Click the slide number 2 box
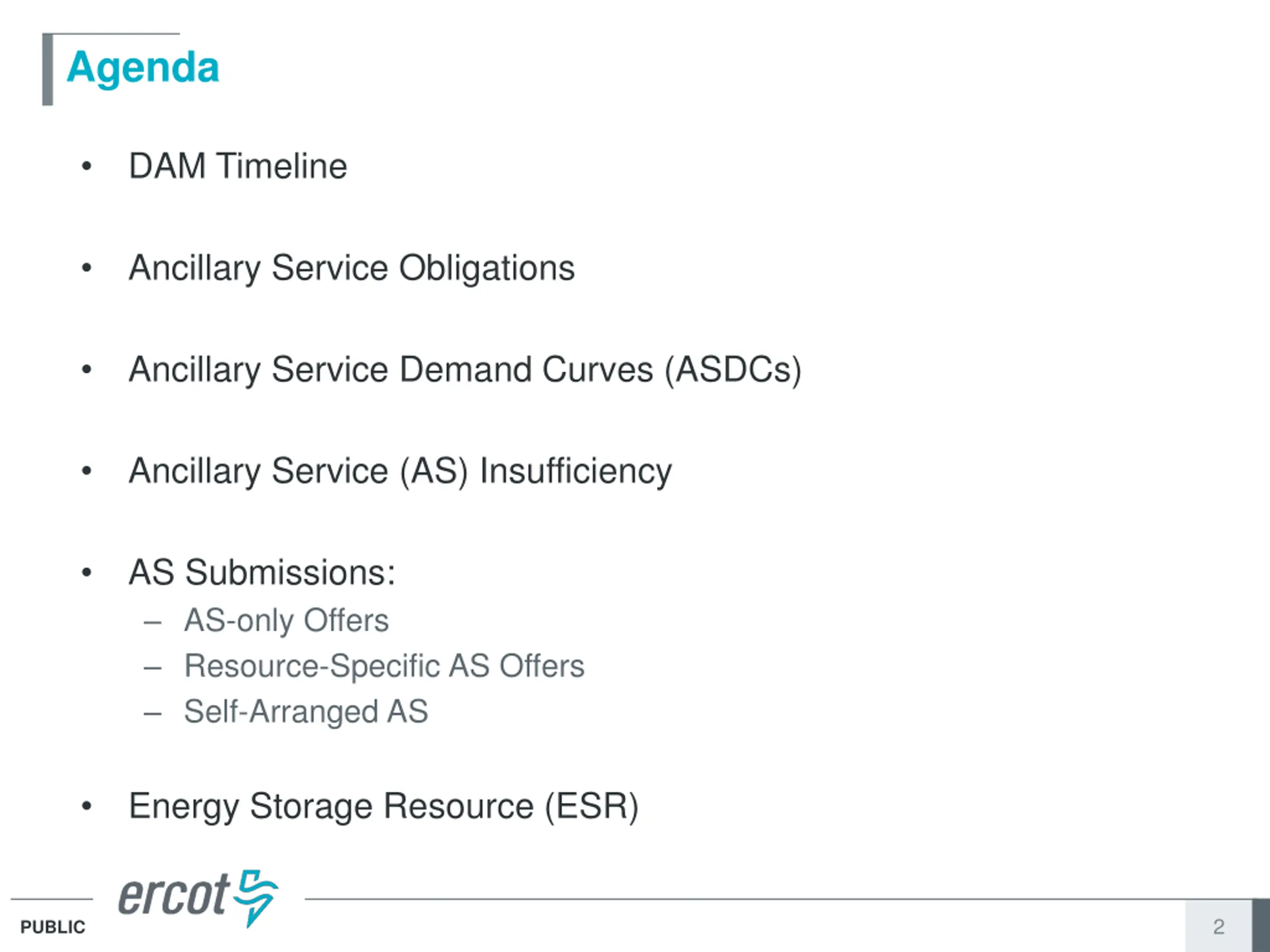1270x952 pixels. (1218, 926)
